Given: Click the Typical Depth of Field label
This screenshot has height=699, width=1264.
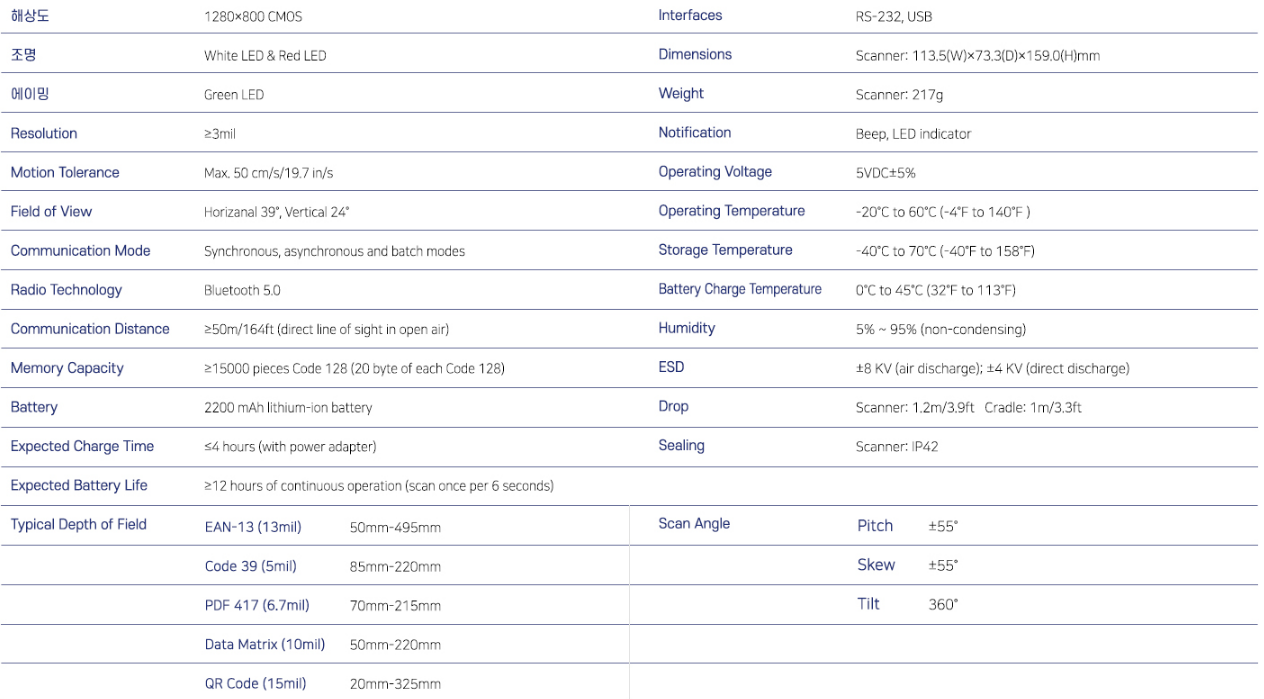Looking at the screenshot, I should [79, 524].
